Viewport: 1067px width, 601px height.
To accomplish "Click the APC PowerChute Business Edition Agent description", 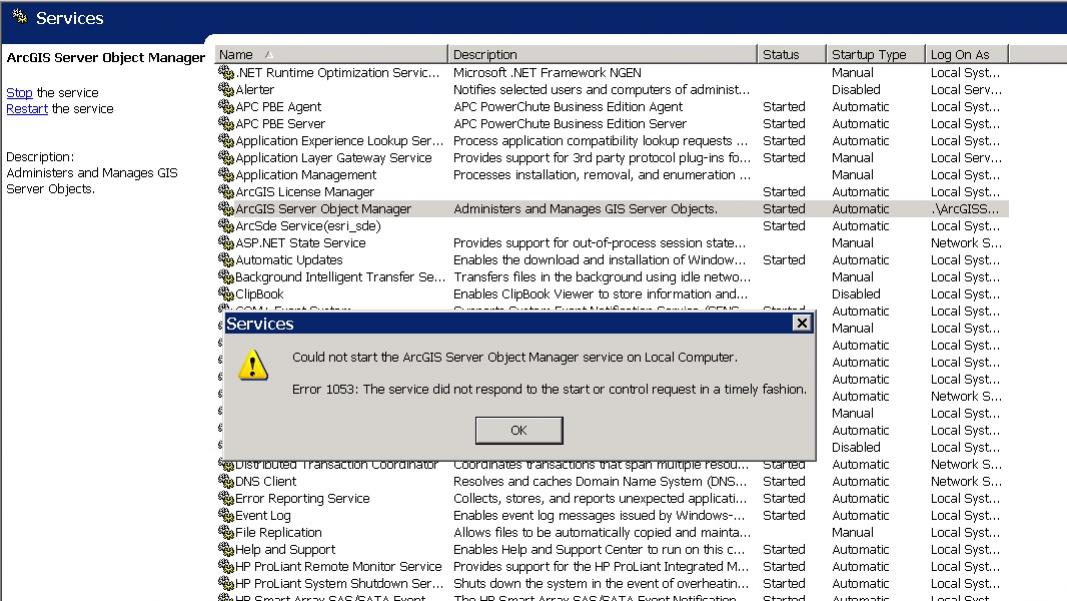I will (x=568, y=106).
